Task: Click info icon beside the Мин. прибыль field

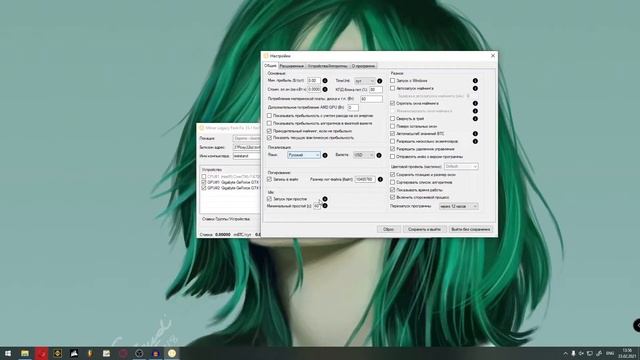Action: [325, 81]
